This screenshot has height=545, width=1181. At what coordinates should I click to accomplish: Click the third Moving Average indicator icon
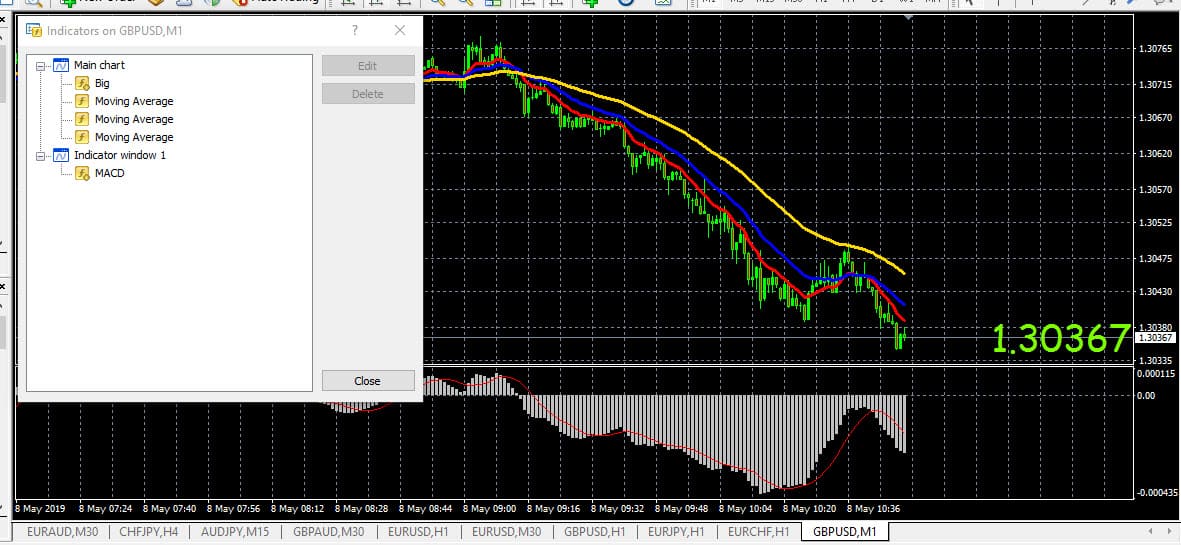83,137
